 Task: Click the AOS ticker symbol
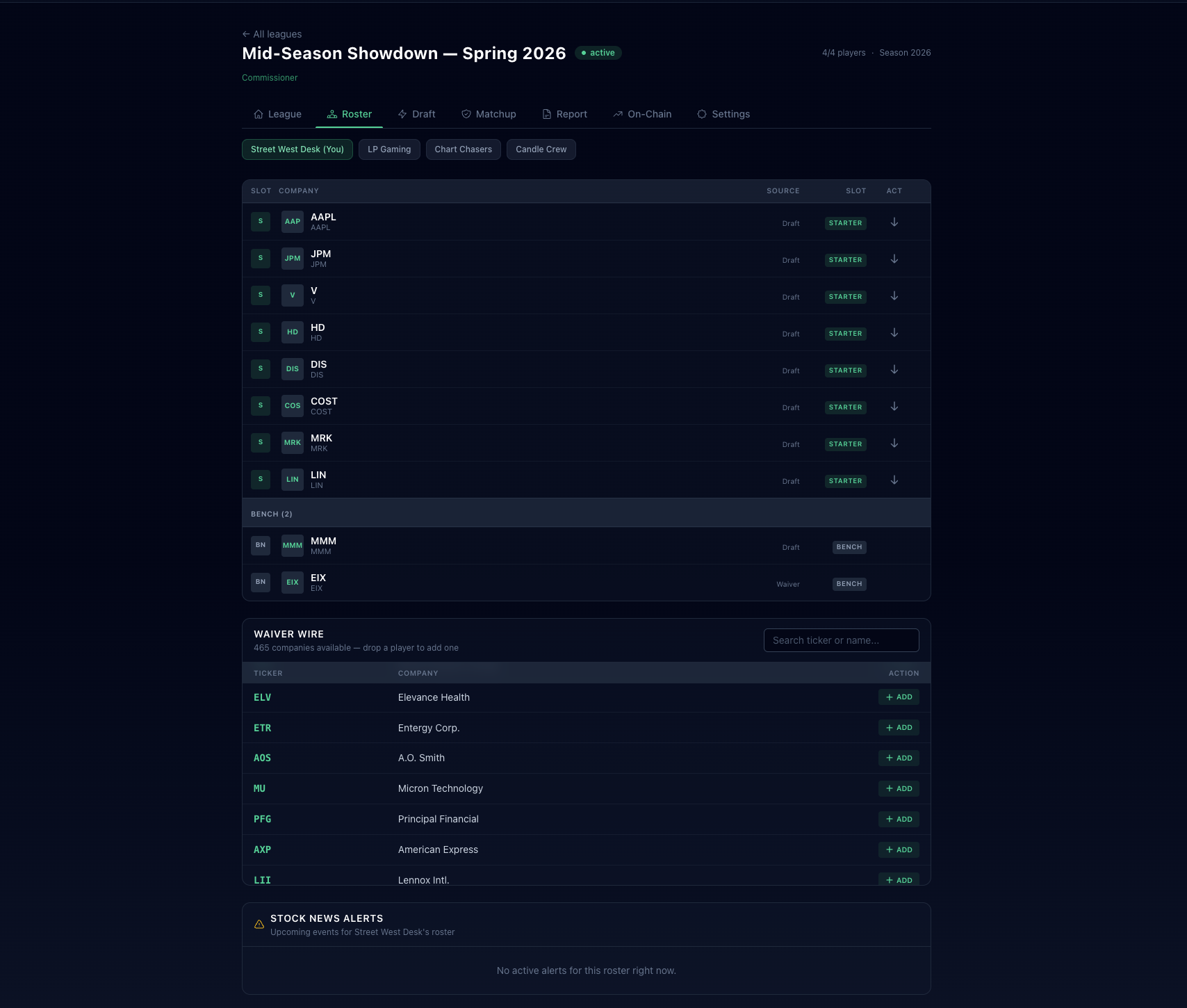(x=263, y=758)
